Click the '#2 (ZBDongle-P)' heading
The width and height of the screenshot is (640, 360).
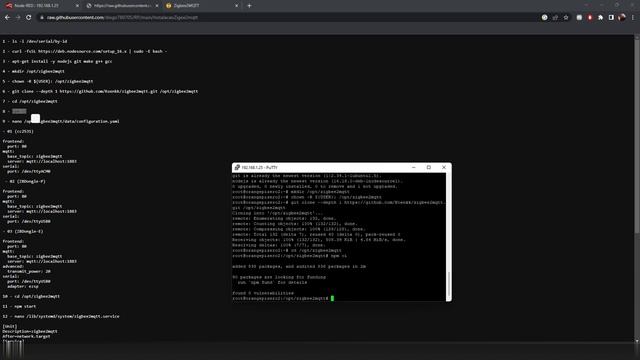point(25,181)
